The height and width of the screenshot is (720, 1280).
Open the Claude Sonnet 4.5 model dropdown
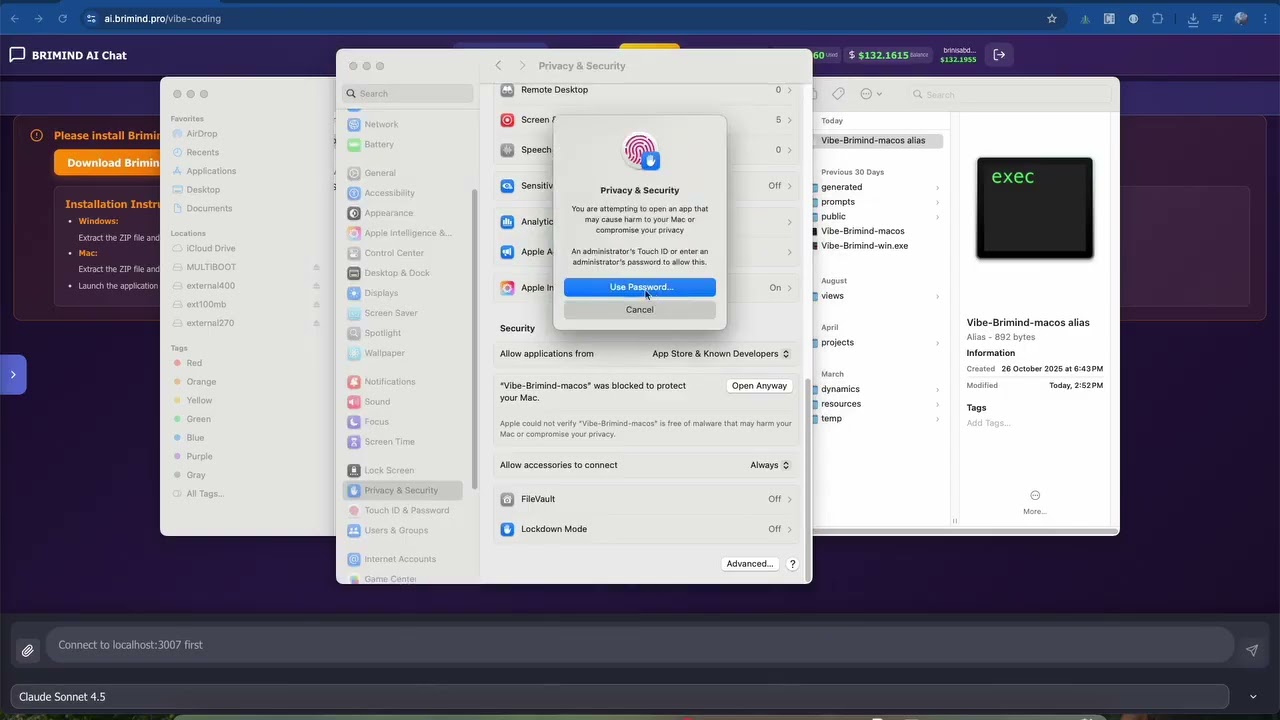click(x=619, y=697)
